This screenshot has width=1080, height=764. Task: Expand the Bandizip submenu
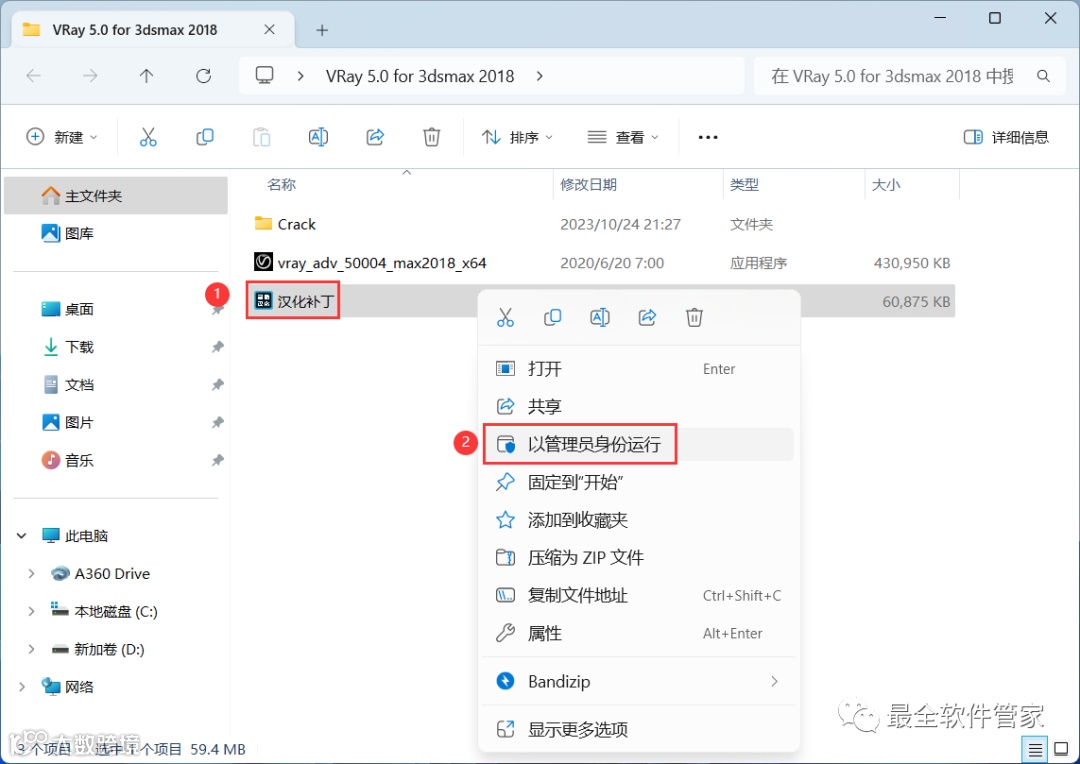pyautogui.click(x=774, y=681)
